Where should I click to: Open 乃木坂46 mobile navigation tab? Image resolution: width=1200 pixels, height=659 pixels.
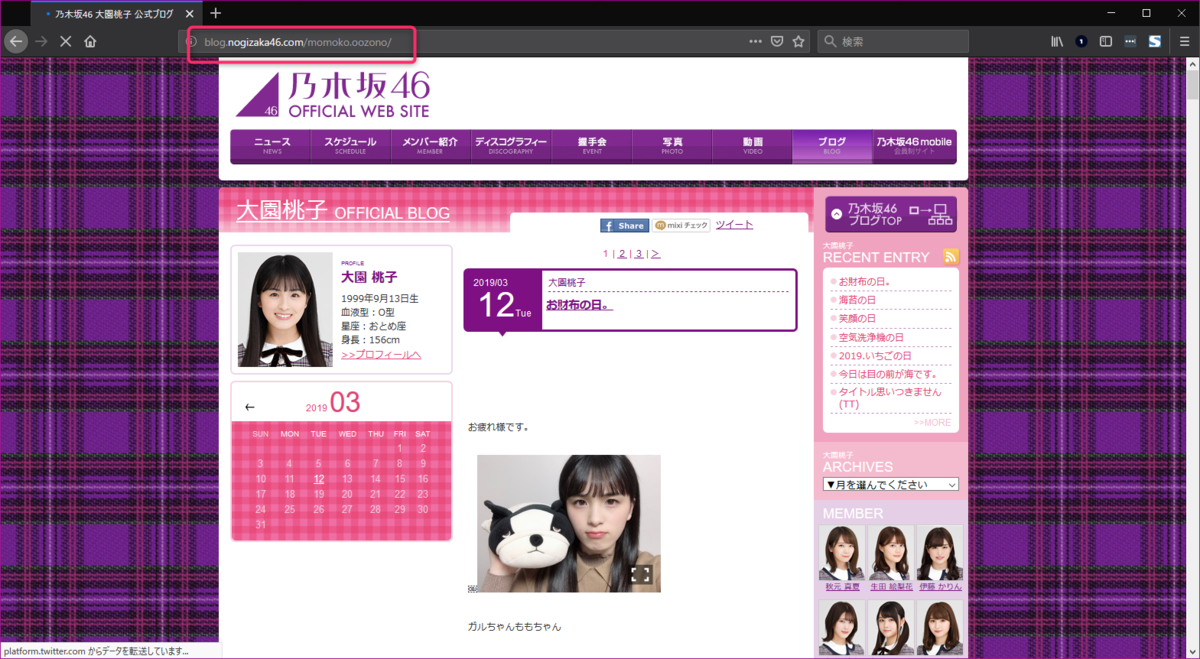click(914, 146)
